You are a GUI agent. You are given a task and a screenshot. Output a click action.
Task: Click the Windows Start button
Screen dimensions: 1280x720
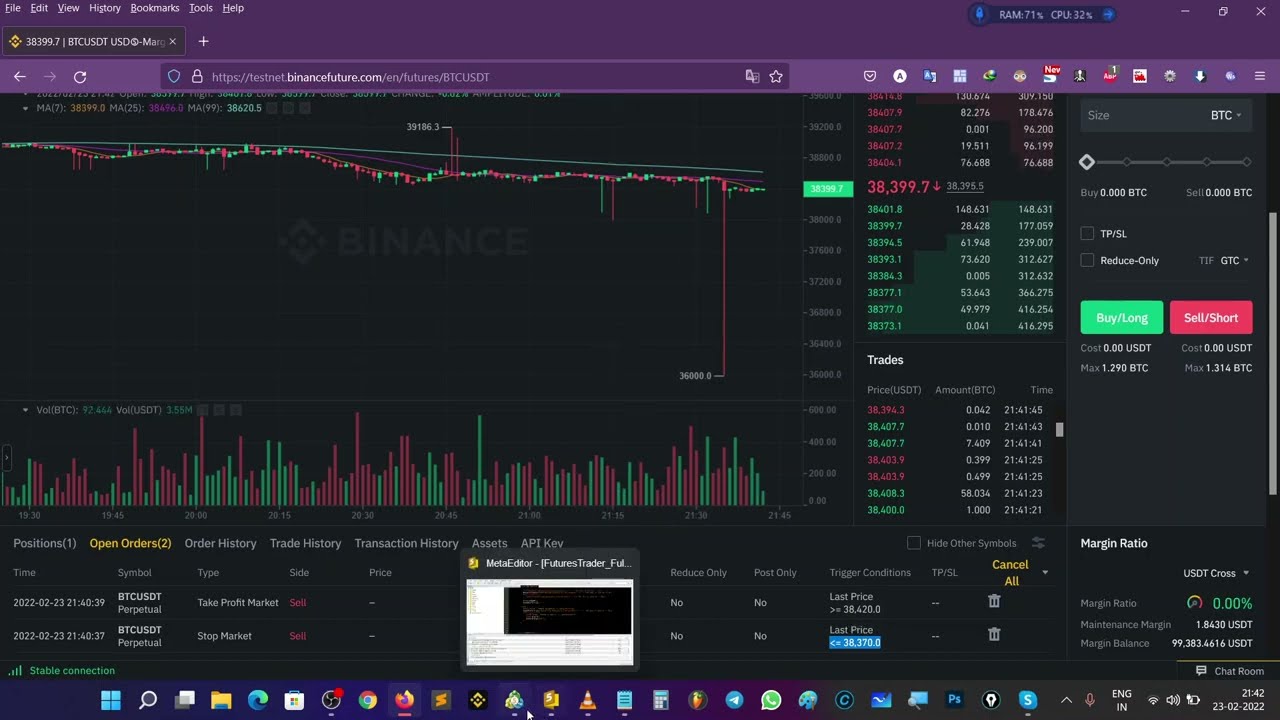[x=111, y=700]
